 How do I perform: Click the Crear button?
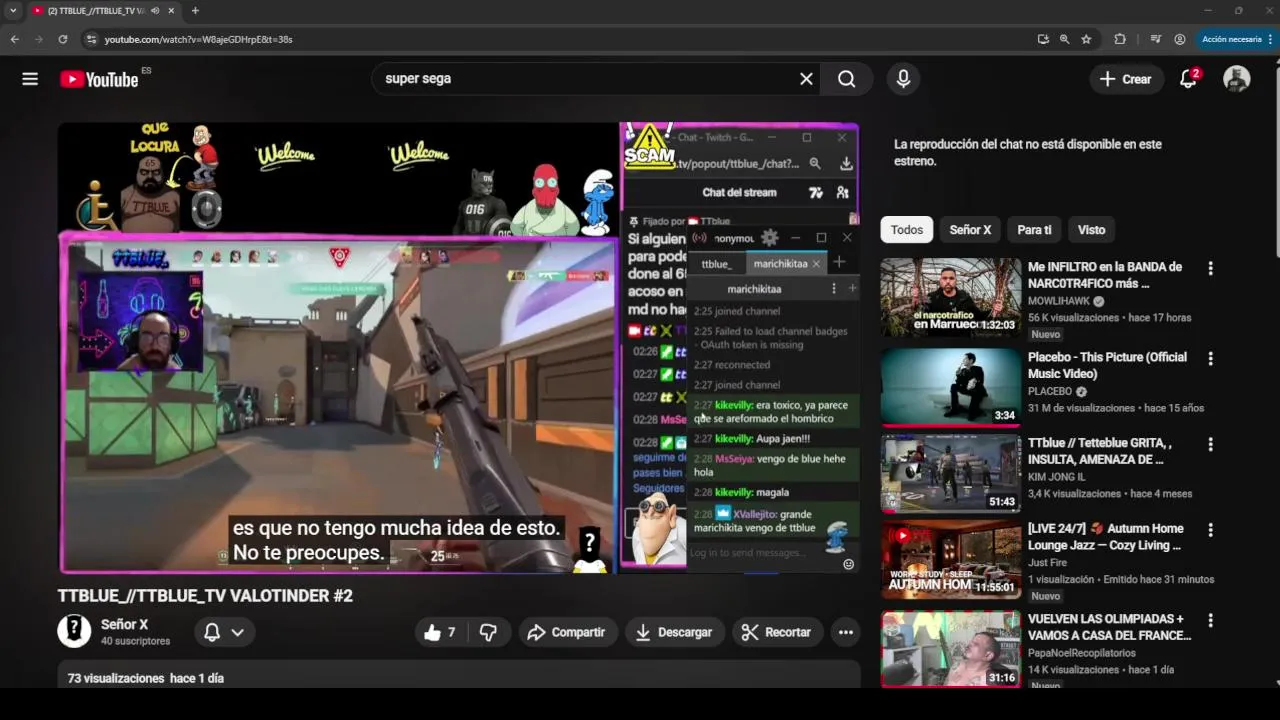(1126, 79)
